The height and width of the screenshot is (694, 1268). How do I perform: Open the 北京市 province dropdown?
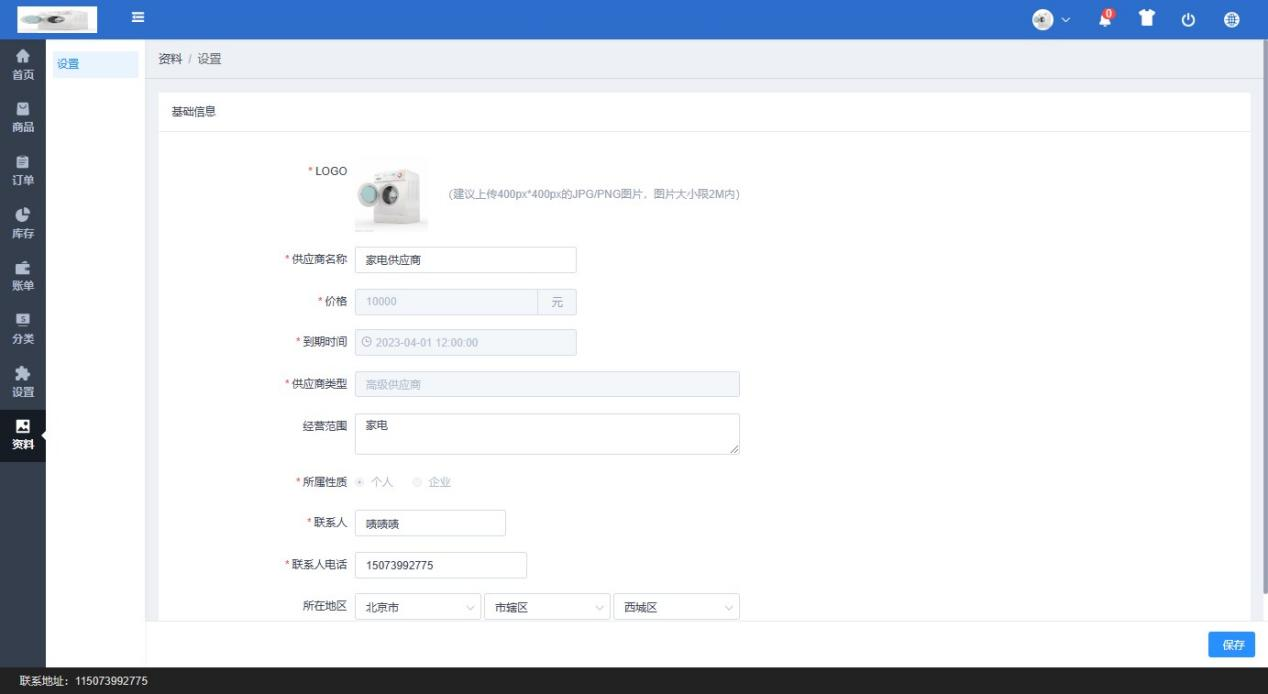click(418, 607)
